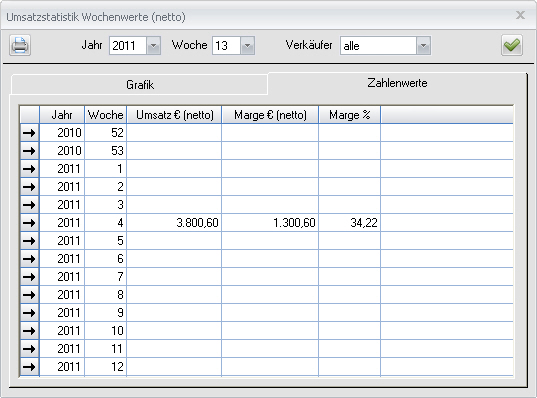Image resolution: width=537 pixels, height=398 pixels.
Task: Select row arrow for 2011 week 12
Action: pos(29,367)
